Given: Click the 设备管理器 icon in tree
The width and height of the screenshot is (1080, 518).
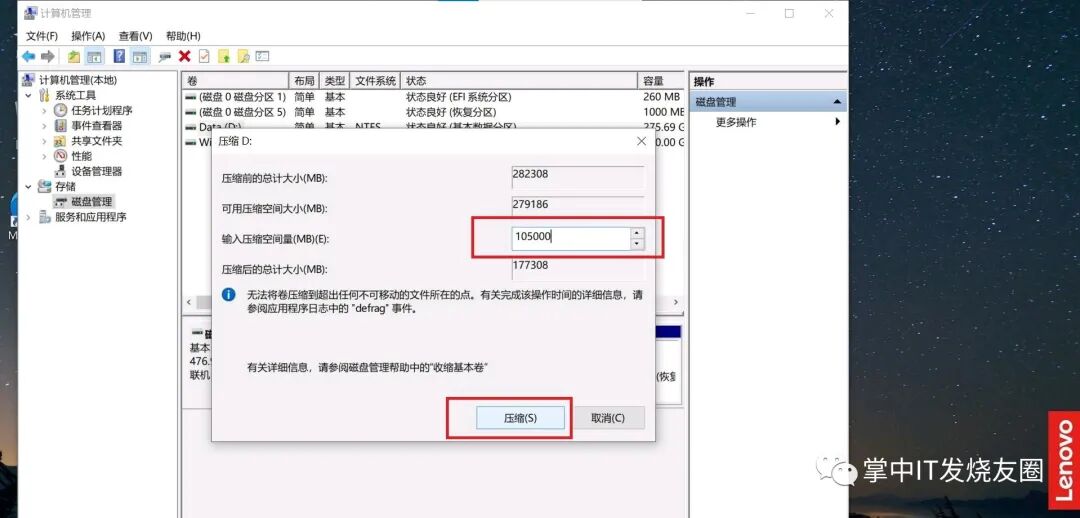Looking at the screenshot, I should click(x=61, y=171).
